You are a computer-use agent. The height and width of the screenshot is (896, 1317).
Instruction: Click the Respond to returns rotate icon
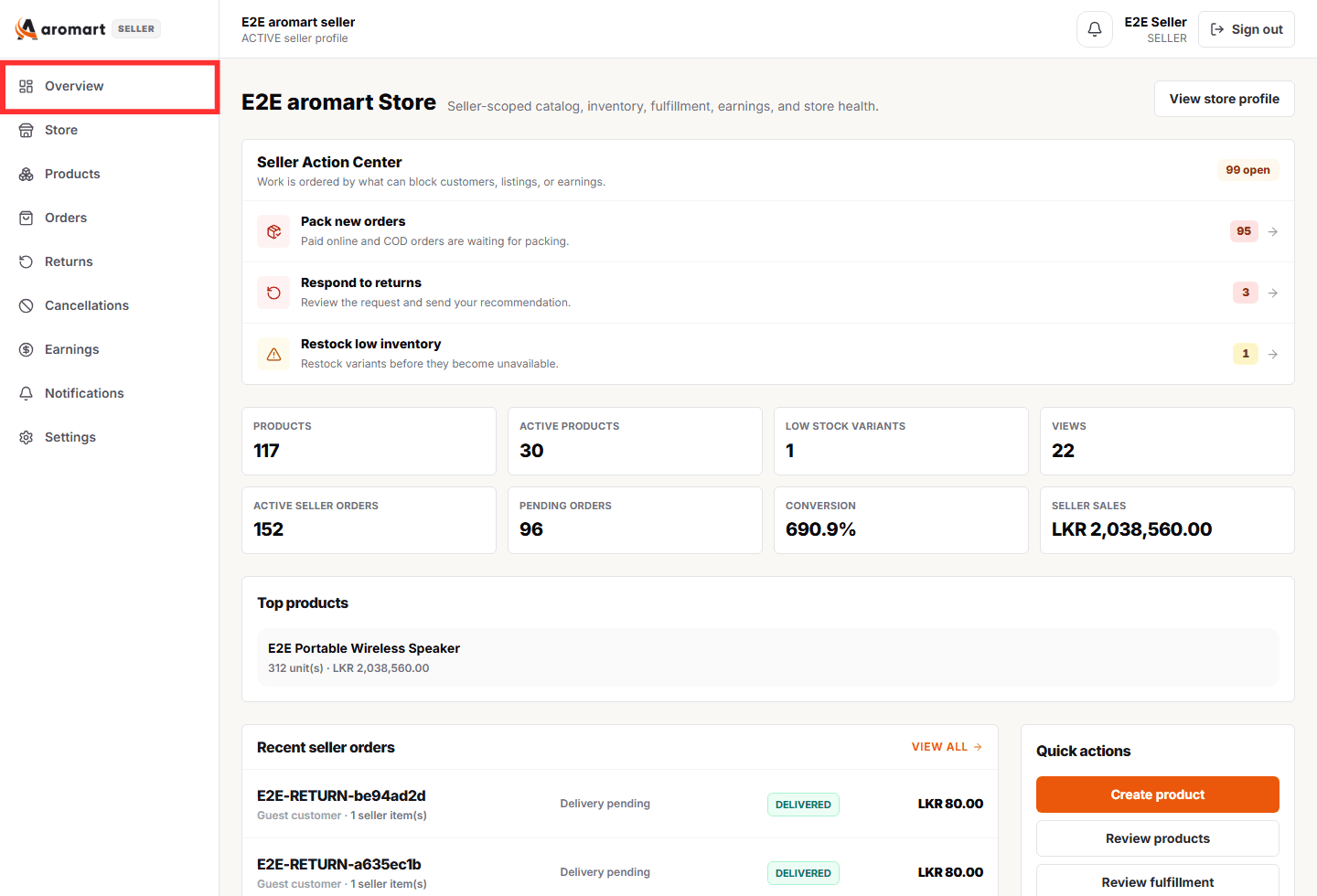[x=273, y=293]
